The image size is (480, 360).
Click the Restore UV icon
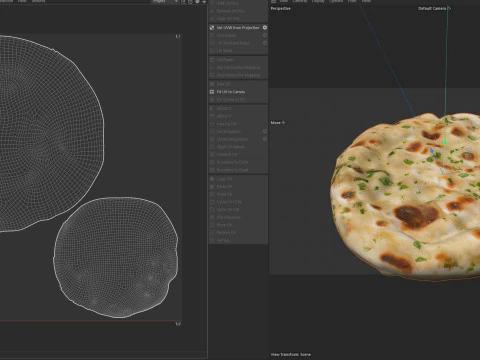[x=212, y=233]
